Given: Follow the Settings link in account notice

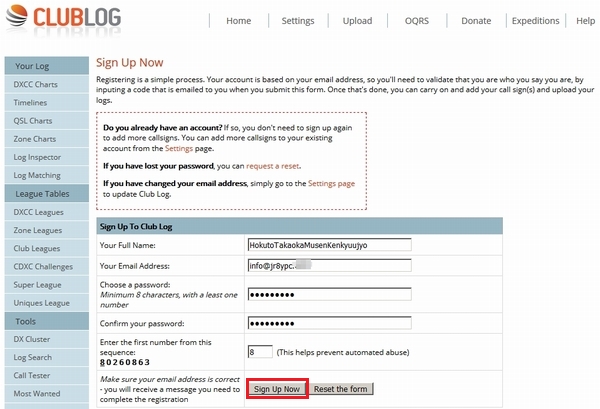Looking at the screenshot, I should [179, 148].
